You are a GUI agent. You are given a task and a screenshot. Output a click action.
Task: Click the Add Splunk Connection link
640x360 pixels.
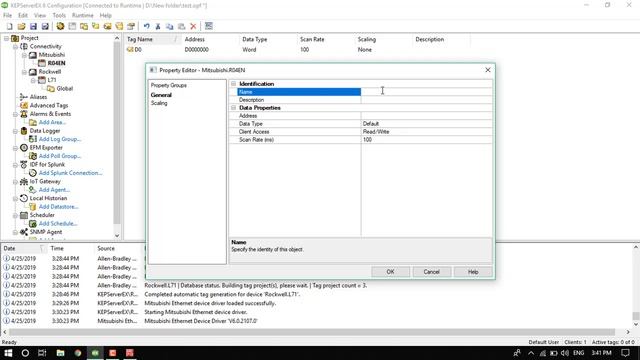click(71, 173)
